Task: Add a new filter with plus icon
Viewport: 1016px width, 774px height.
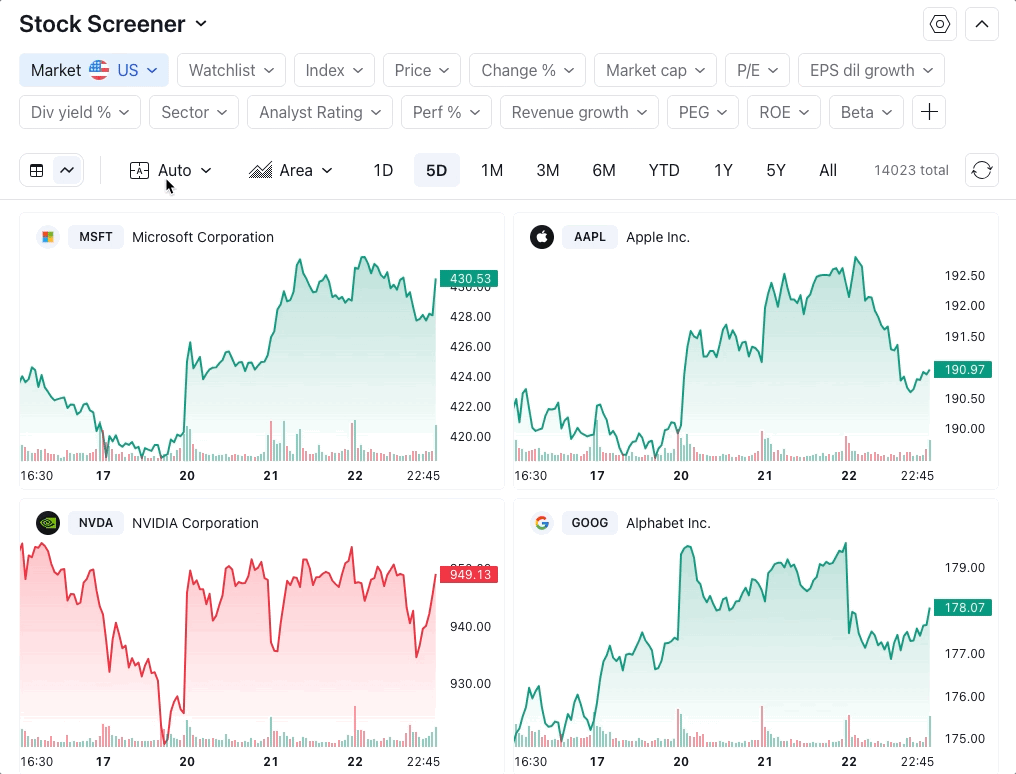Action: (x=929, y=112)
